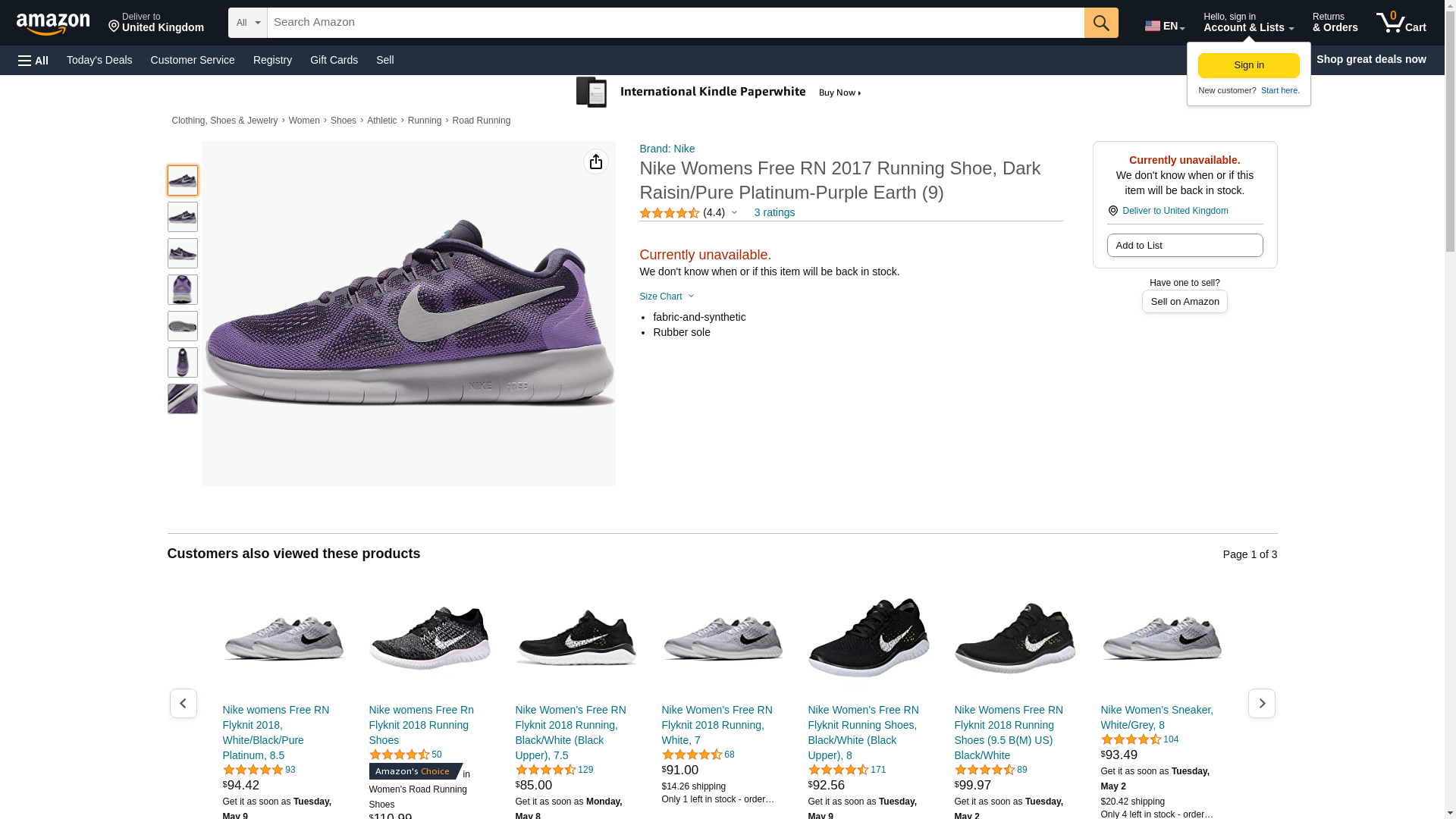Click the deliver to United Kingdom location
Viewport: 1456px width, 819px height.
[156, 23]
